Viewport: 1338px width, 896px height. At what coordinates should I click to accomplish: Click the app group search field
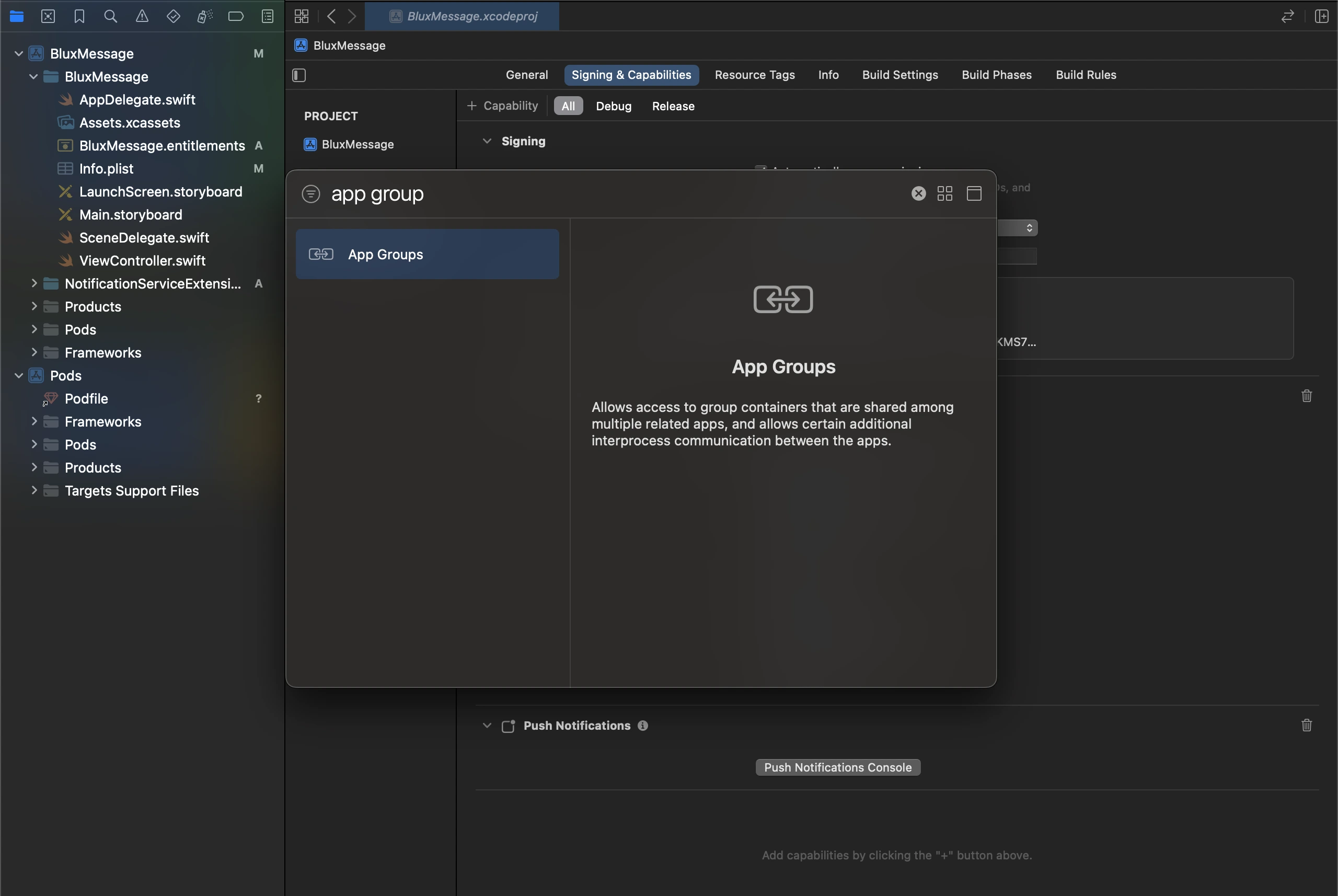click(x=617, y=194)
